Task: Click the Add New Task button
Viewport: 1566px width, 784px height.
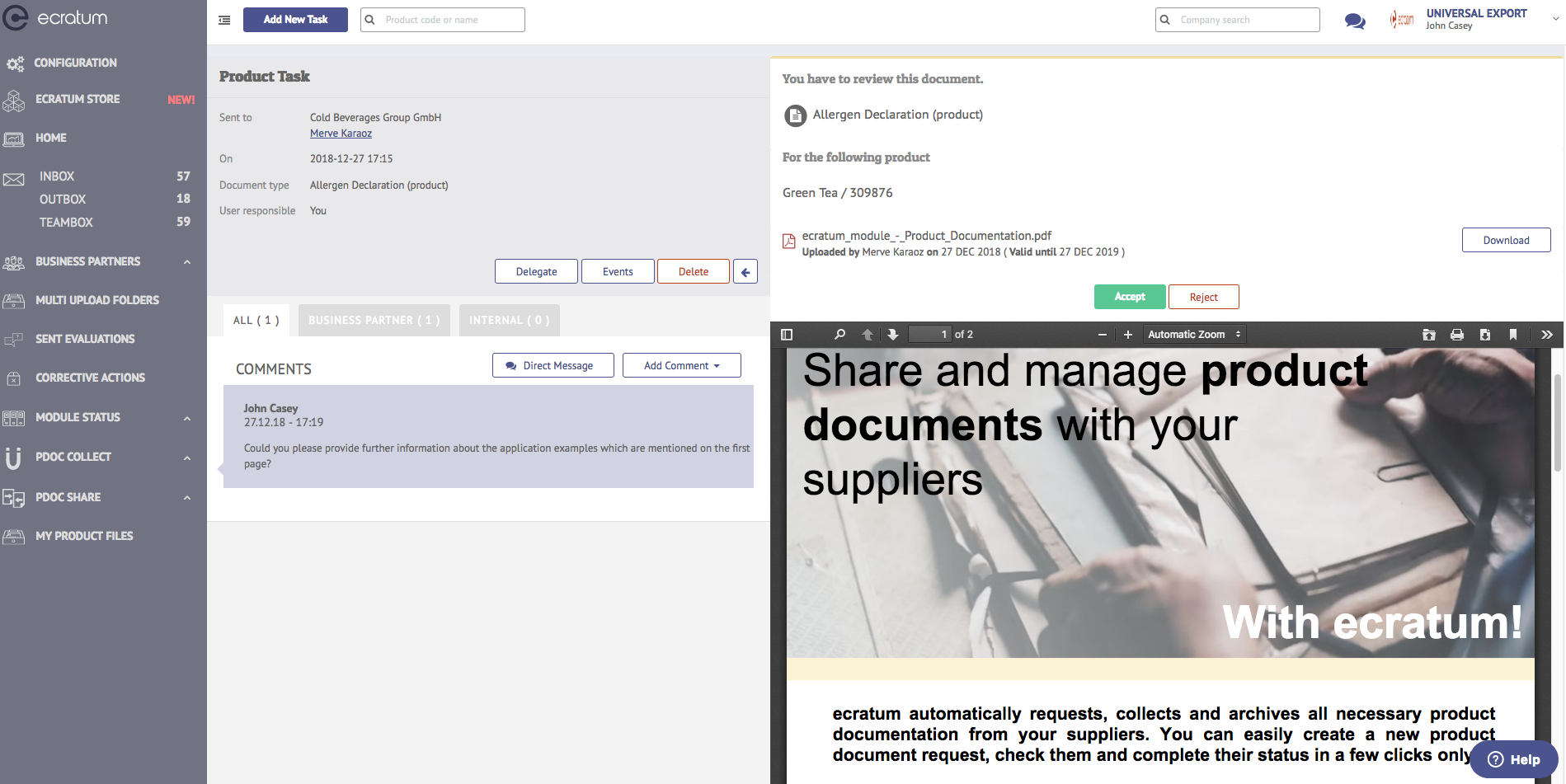Action: point(295,20)
